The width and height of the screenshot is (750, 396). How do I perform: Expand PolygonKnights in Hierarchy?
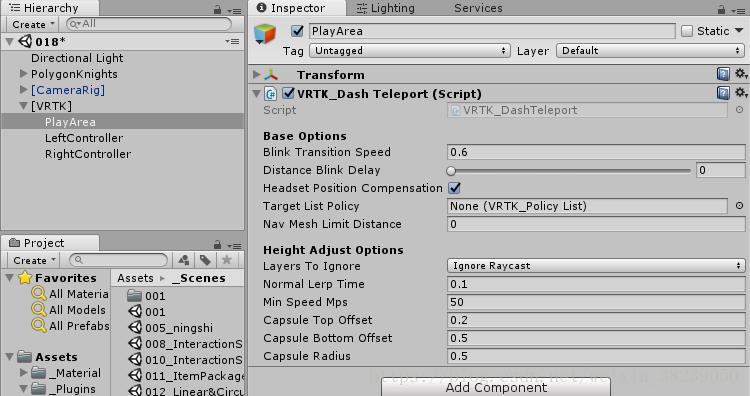(x=23, y=74)
